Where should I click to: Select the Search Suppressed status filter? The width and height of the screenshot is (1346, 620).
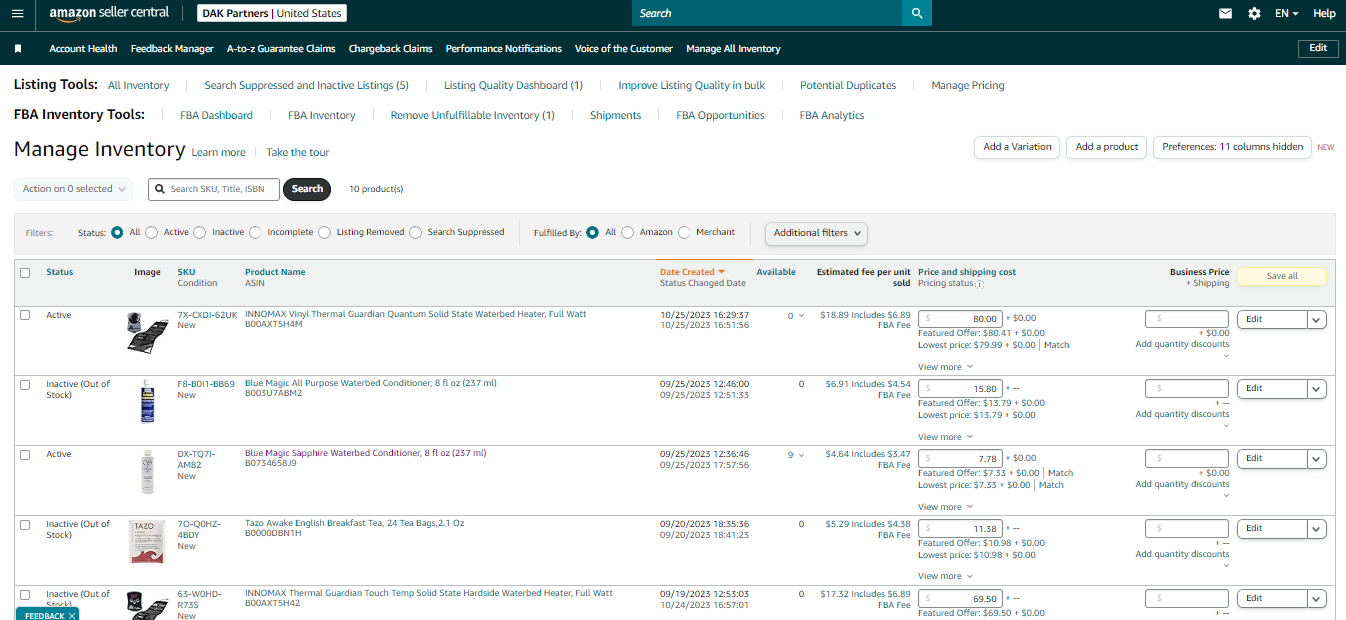(x=415, y=232)
